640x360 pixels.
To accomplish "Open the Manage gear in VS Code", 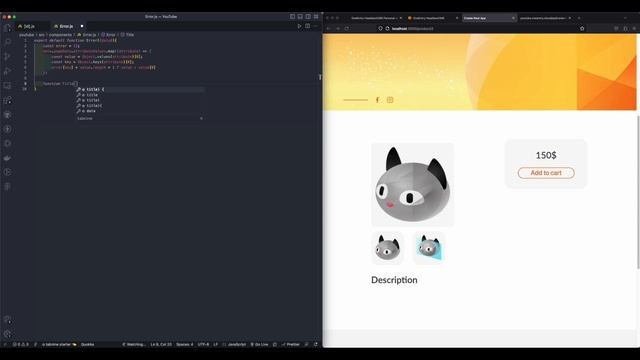I will click(7, 334).
